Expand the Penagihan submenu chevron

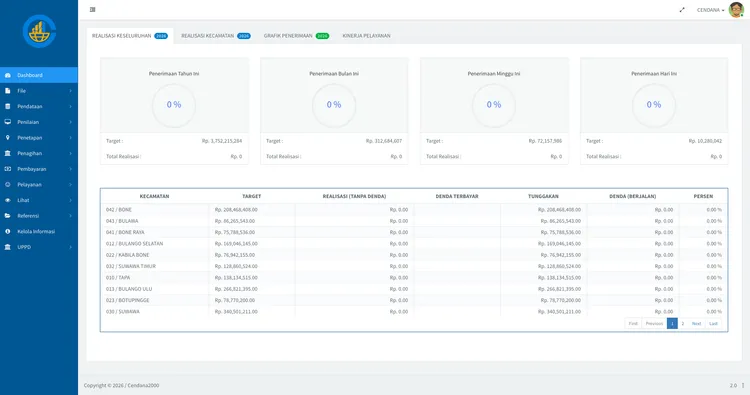pyautogui.click(x=70, y=153)
